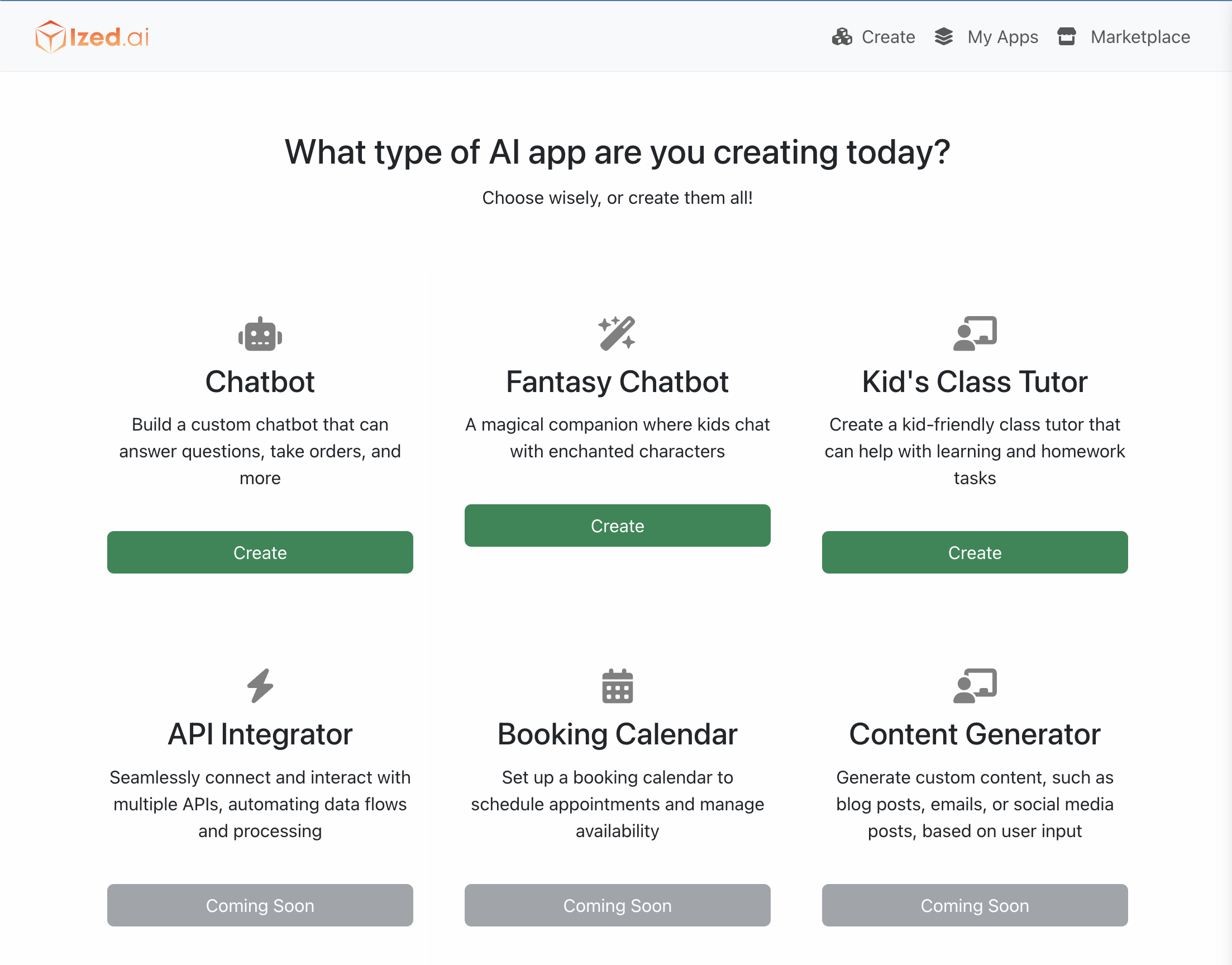Click Coming Soon under Booking Calendar
The height and width of the screenshot is (965, 1232).
point(617,905)
